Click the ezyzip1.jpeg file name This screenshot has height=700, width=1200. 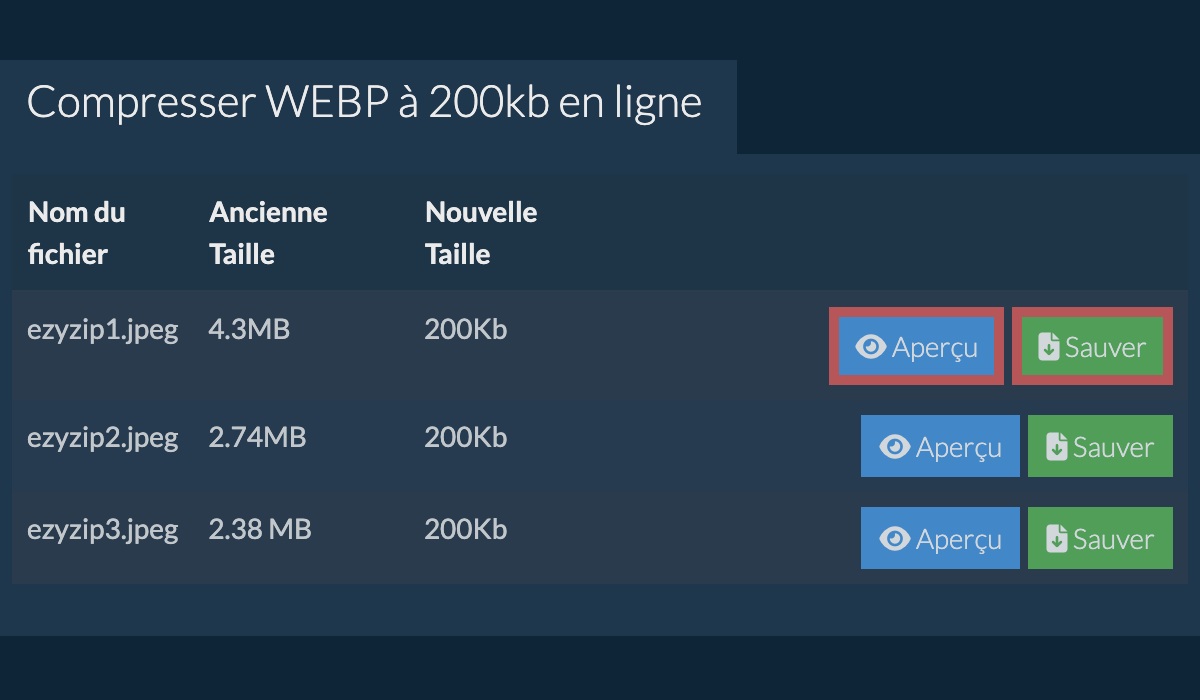point(103,330)
